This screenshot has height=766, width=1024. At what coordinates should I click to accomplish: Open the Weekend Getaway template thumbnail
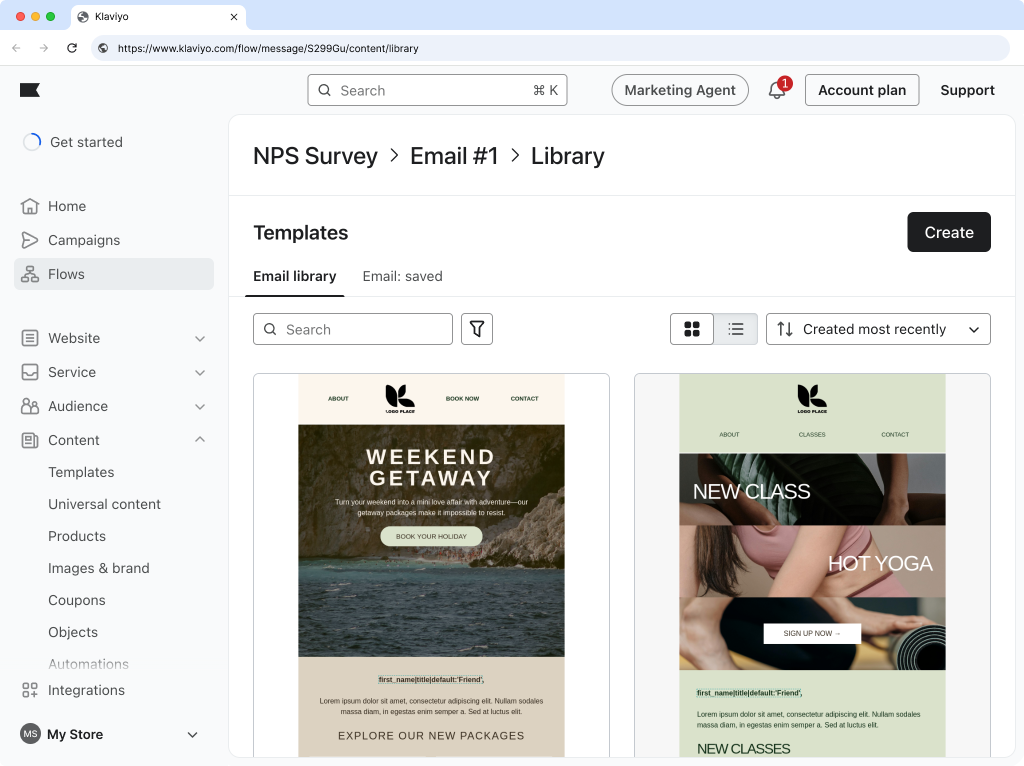(x=431, y=560)
